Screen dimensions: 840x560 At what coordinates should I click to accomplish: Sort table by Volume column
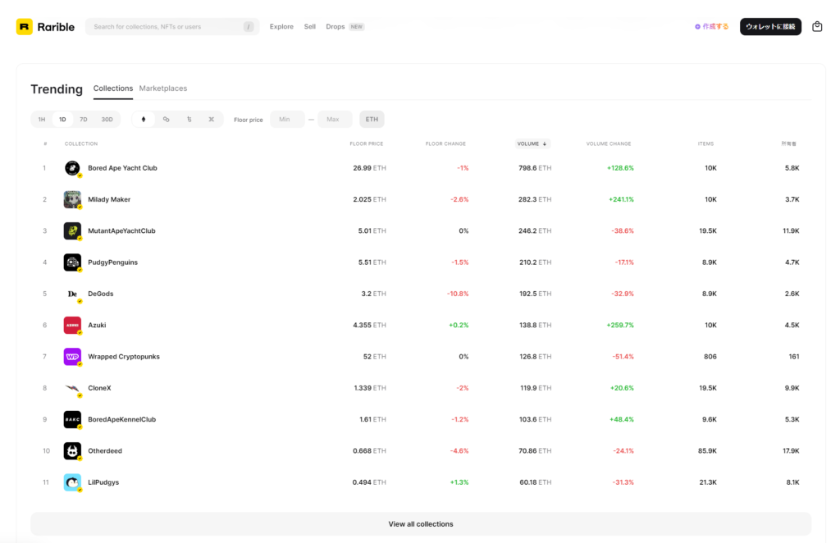click(x=532, y=144)
